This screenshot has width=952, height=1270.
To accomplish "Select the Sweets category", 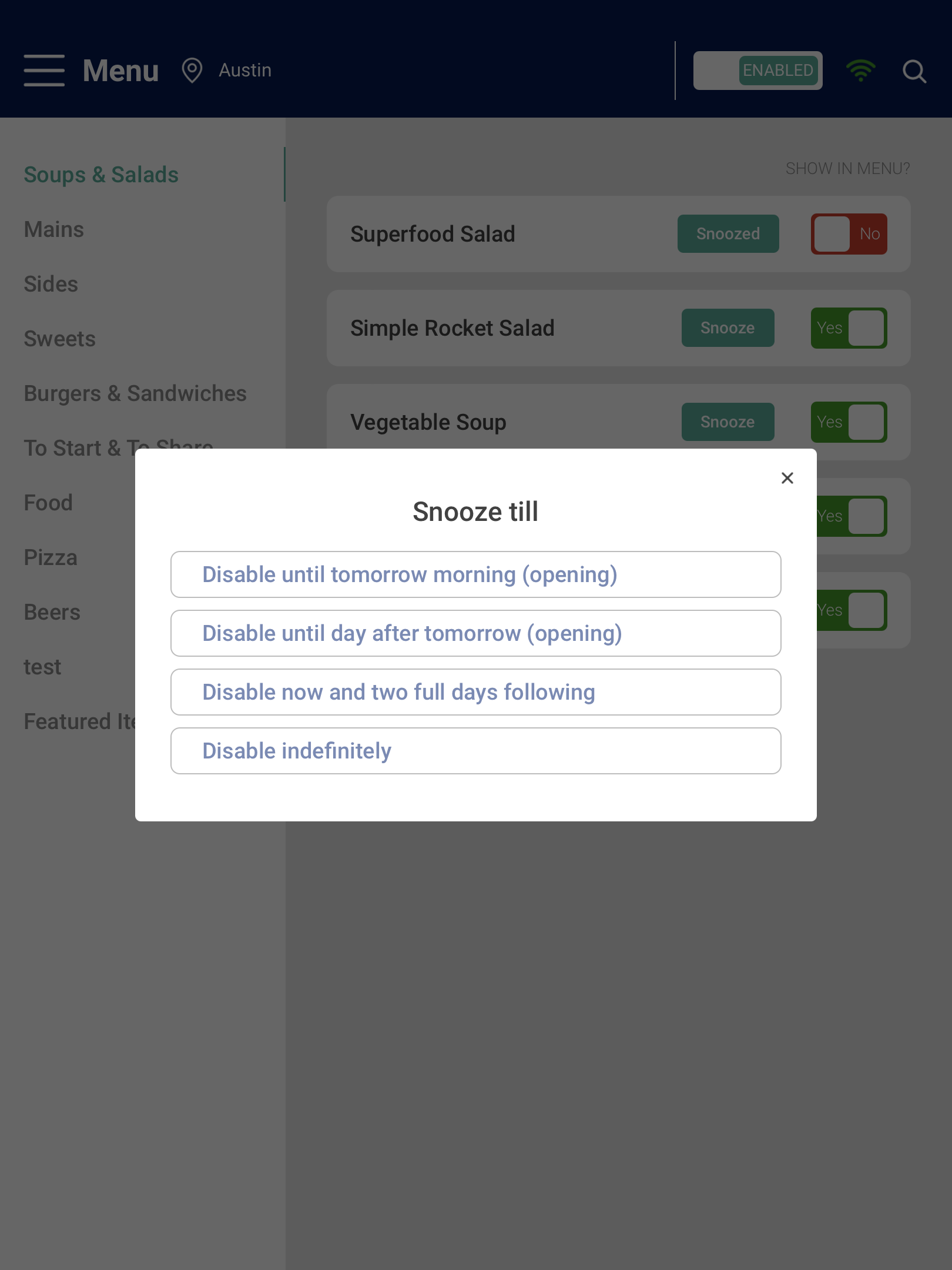I will (59, 339).
